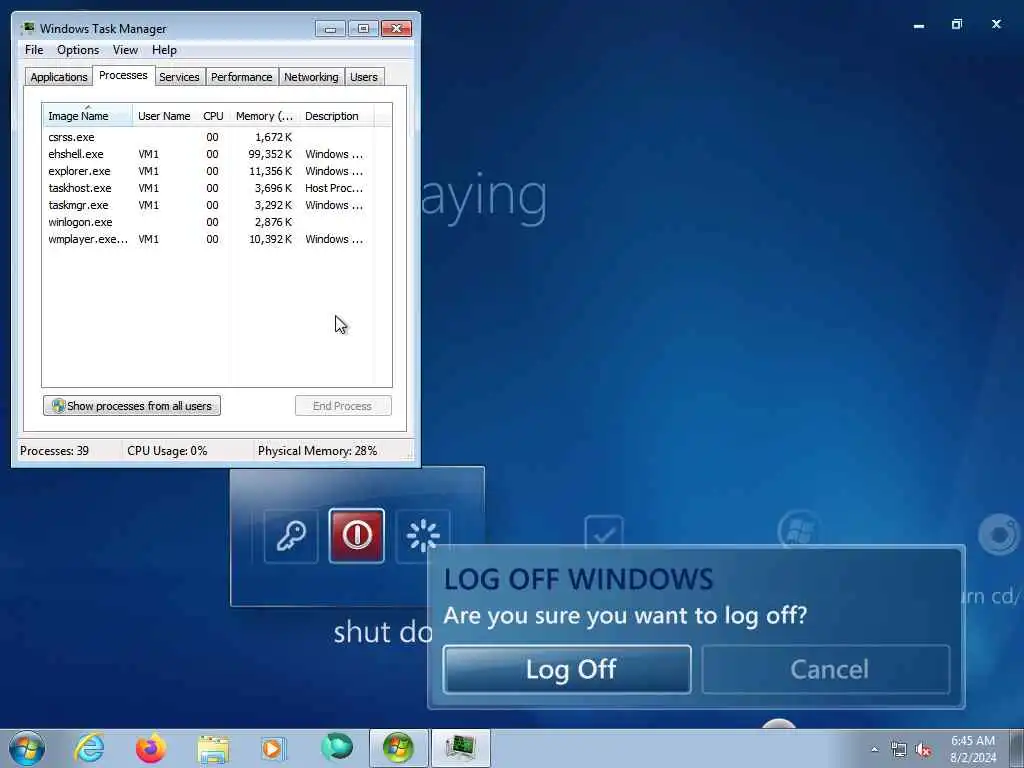Click Show processes from all users button
Image resolution: width=1024 pixels, height=768 pixels.
132,406
